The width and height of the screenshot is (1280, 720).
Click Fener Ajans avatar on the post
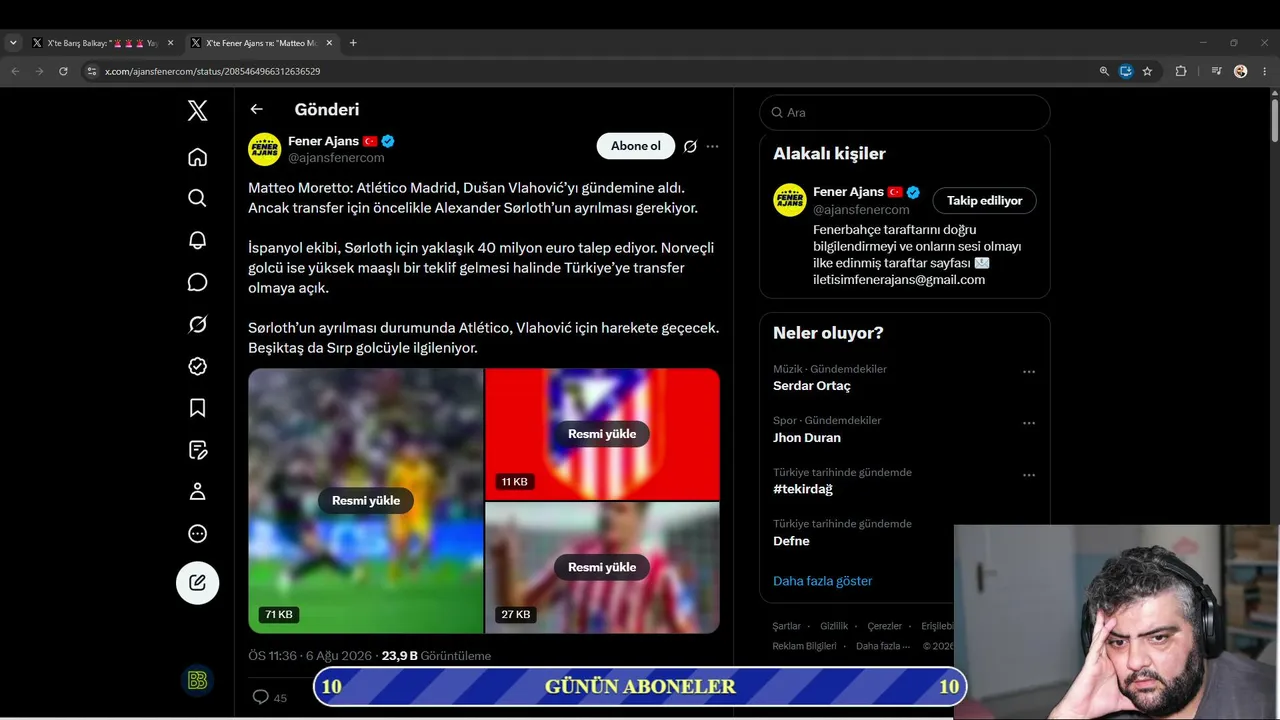pos(265,149)
